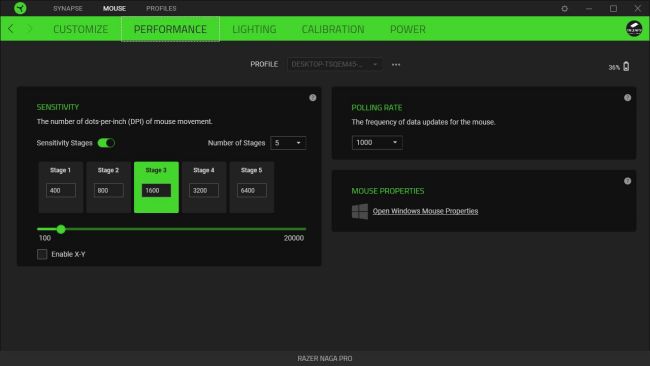The height and width of the screenshot is (366, 650).
Task: Check the battery level icon
Action: (626, 66)
